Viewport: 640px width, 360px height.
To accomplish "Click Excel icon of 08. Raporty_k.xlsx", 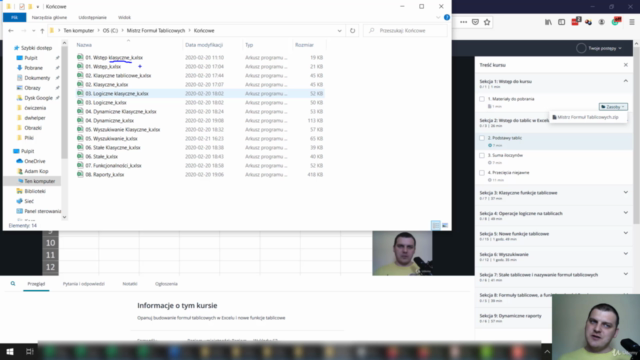I will [80, 174].
